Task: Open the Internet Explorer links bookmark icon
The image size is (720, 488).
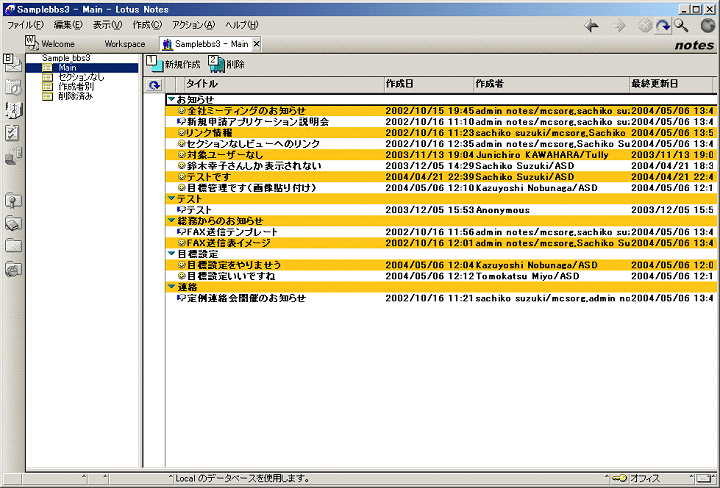Action: 13,269
